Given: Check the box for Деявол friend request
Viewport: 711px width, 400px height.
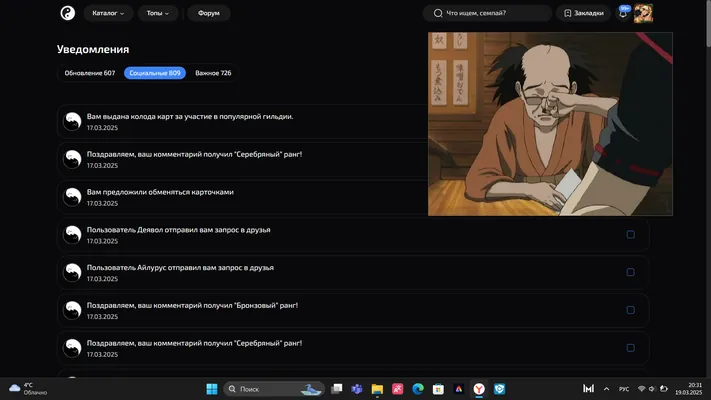Looking at the screenshot, I should [630, 234].
